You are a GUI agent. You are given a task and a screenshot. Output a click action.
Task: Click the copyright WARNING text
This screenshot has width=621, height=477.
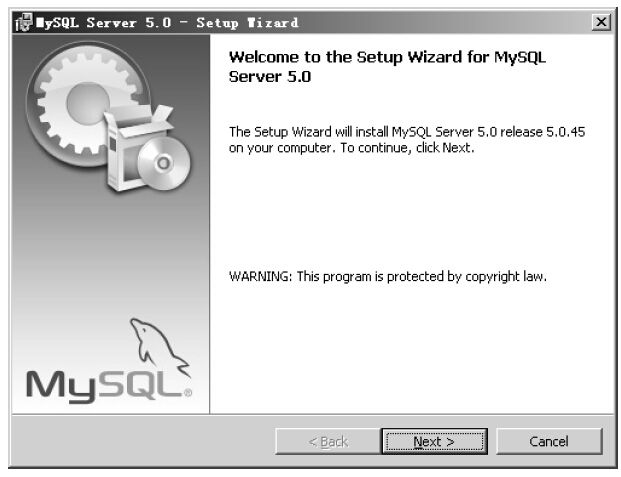[388, 276]
